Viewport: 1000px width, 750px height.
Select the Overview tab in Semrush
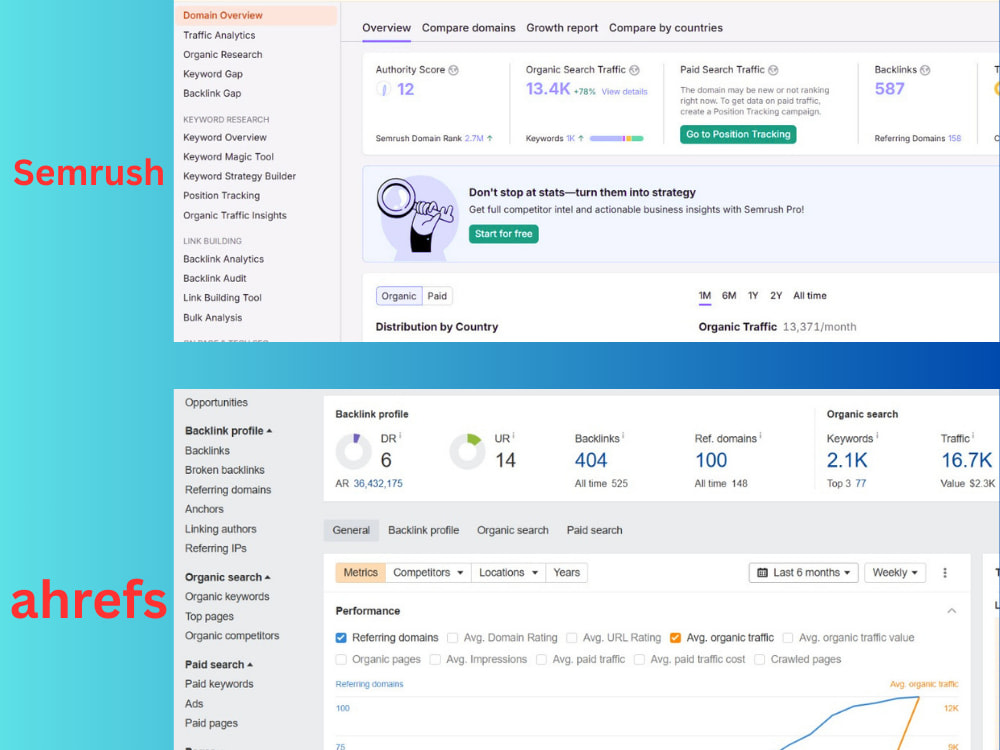386,28
